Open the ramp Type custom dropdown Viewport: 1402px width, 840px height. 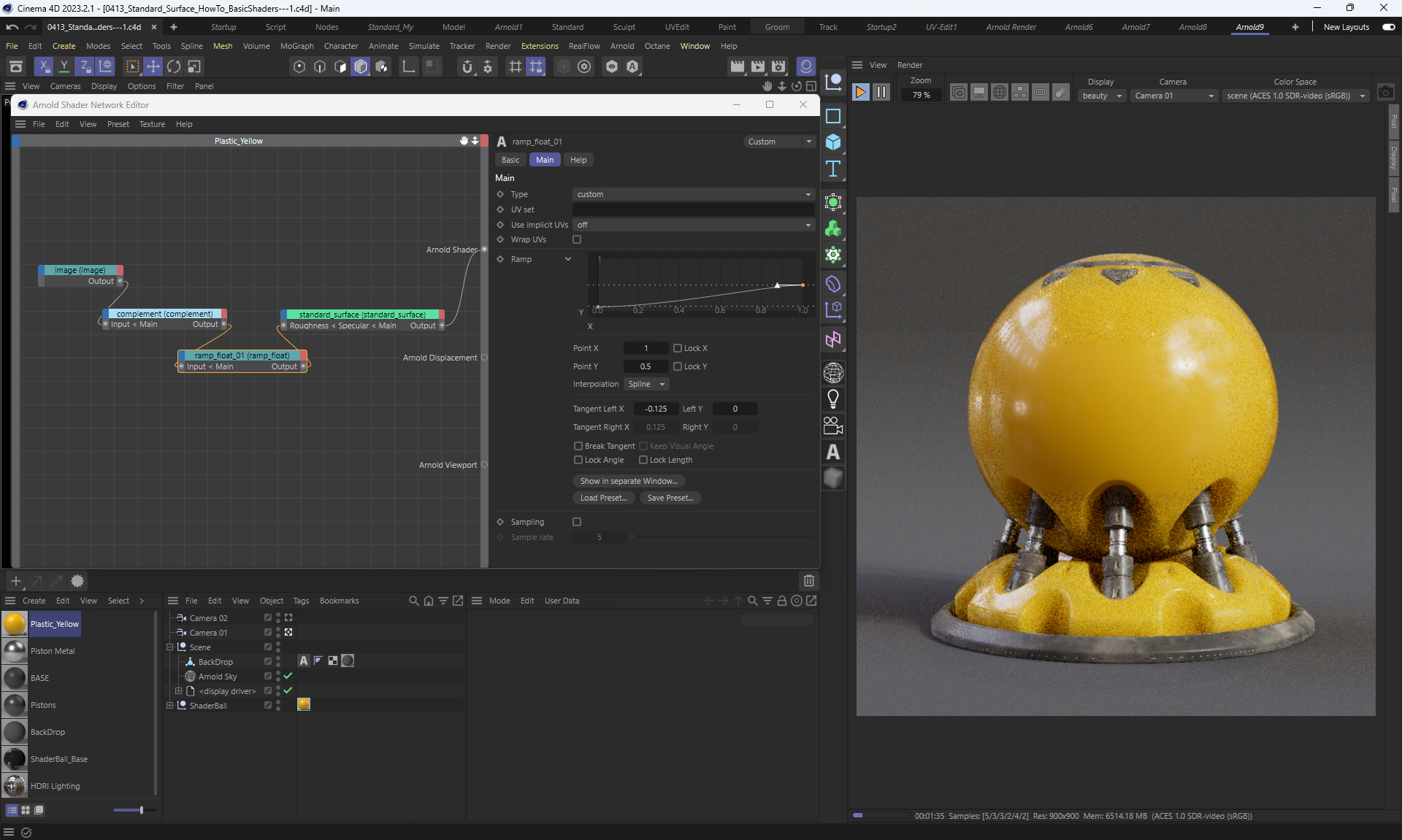point(693,194)
